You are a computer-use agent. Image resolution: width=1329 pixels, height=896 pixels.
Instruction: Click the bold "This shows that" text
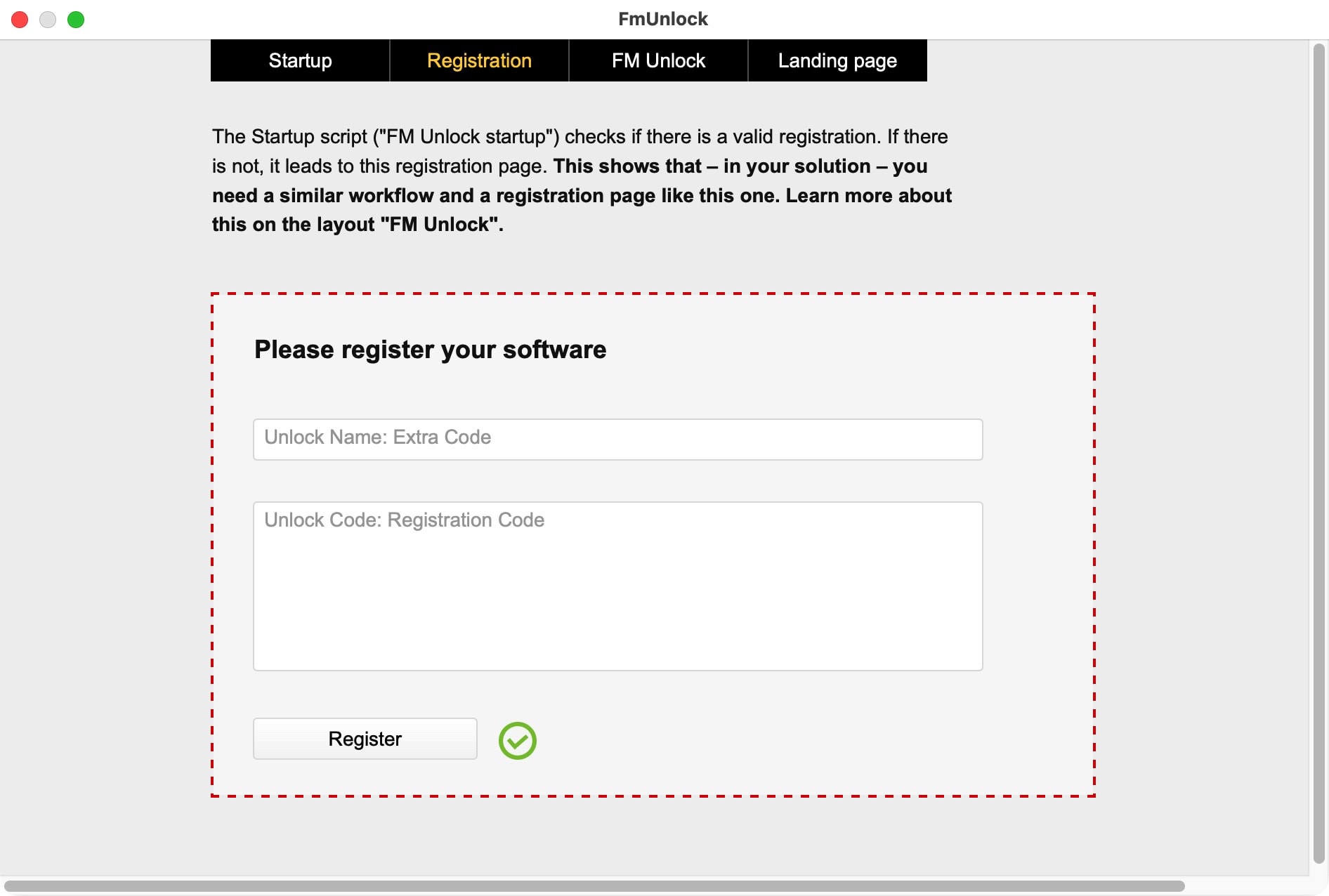[627, 166]
